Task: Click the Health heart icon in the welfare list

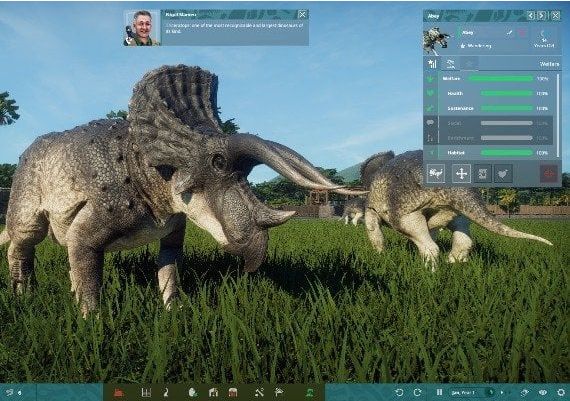Action: click(x=431, y=93)
